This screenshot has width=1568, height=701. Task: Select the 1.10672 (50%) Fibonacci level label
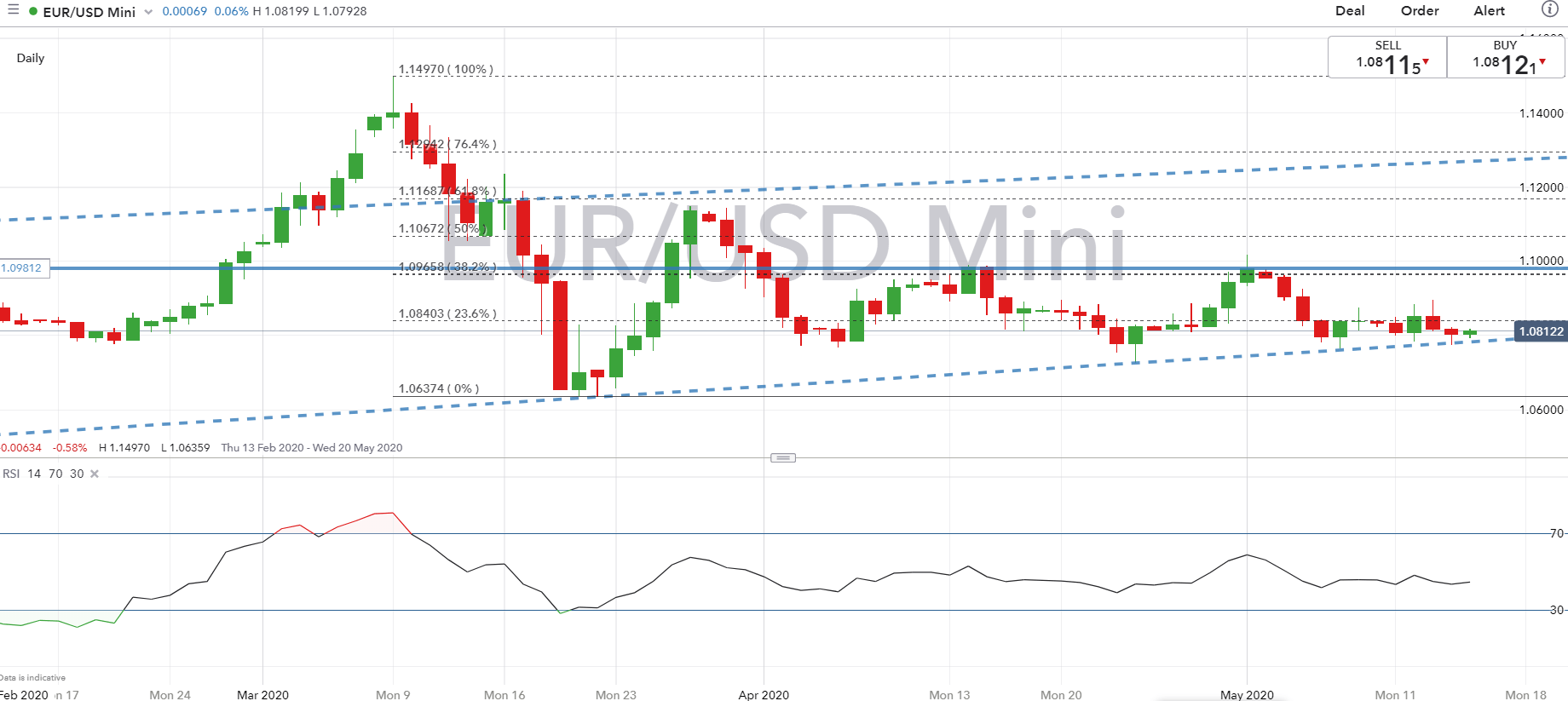[442, 228]
